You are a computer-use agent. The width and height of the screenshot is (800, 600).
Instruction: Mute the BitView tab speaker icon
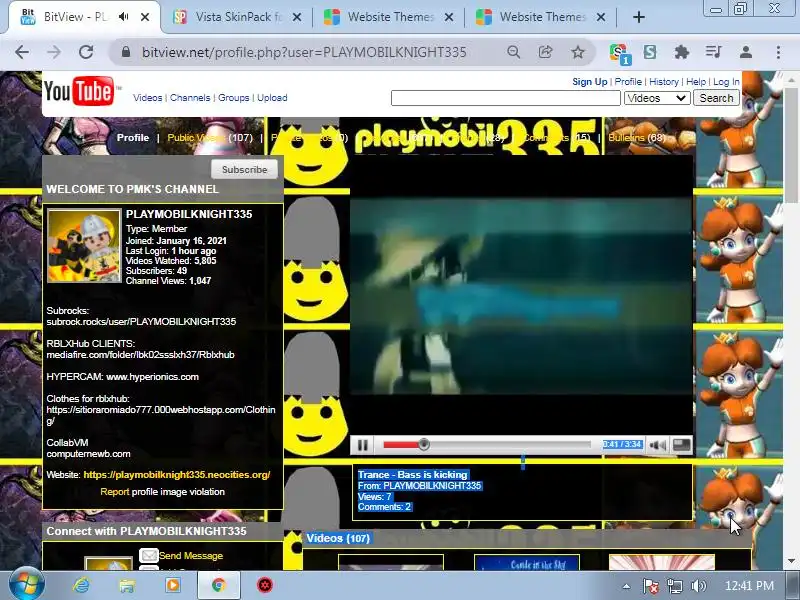[123, 17]
